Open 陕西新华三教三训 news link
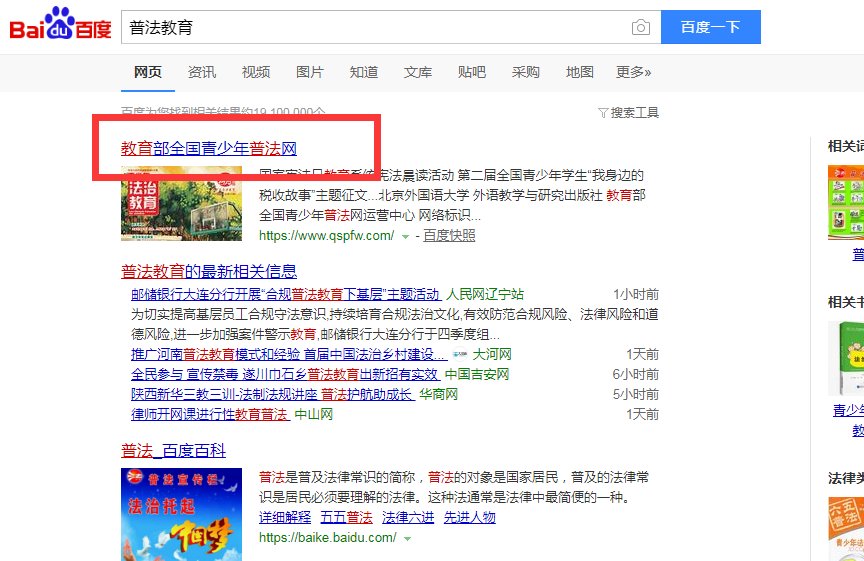This screenshot has height=561, width=864. click(273, 395)
